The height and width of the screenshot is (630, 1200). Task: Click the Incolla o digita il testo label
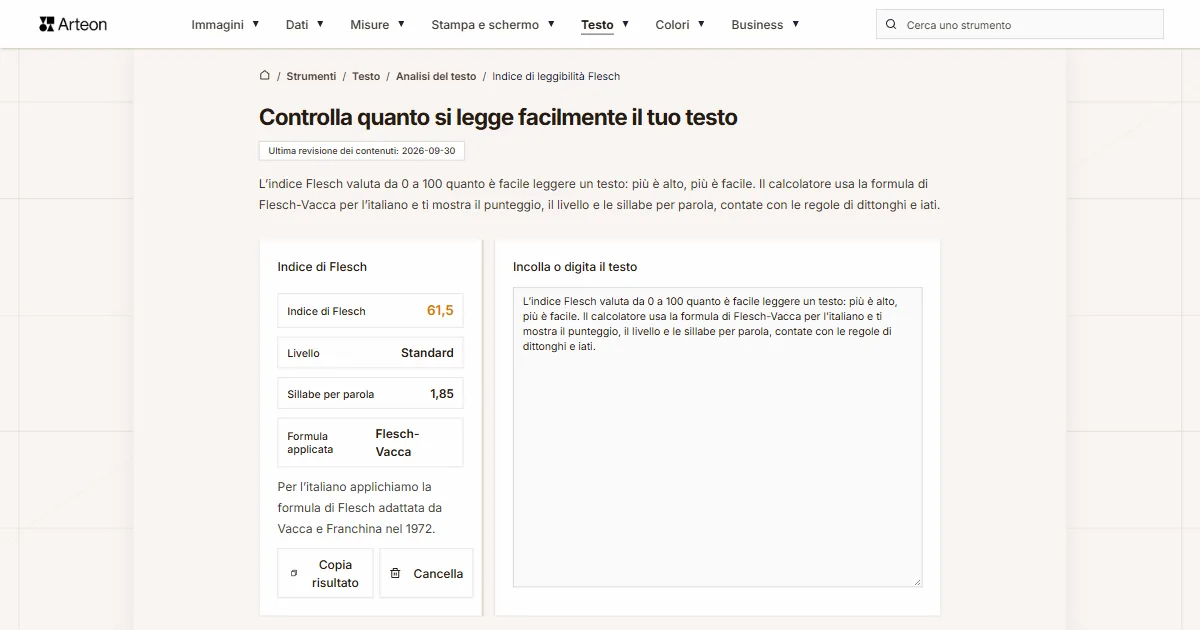point(575,267)
